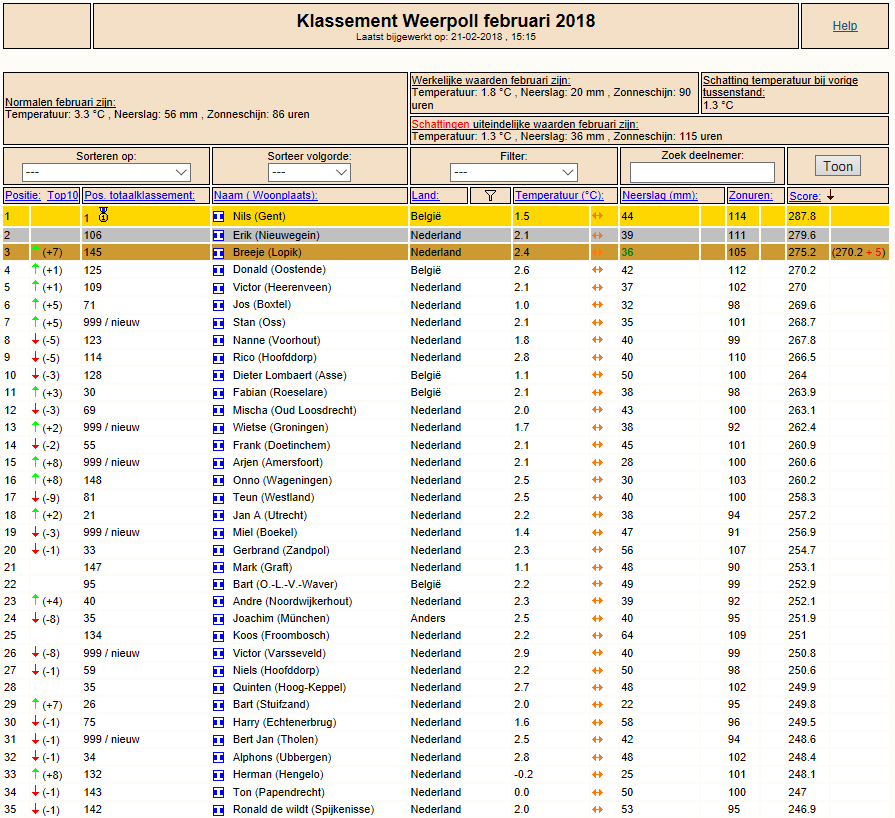Viewport: 895px width, 818px height.
Task: Click the blue info icon beside Herman (Hengelo)
Action: [219, 775]
